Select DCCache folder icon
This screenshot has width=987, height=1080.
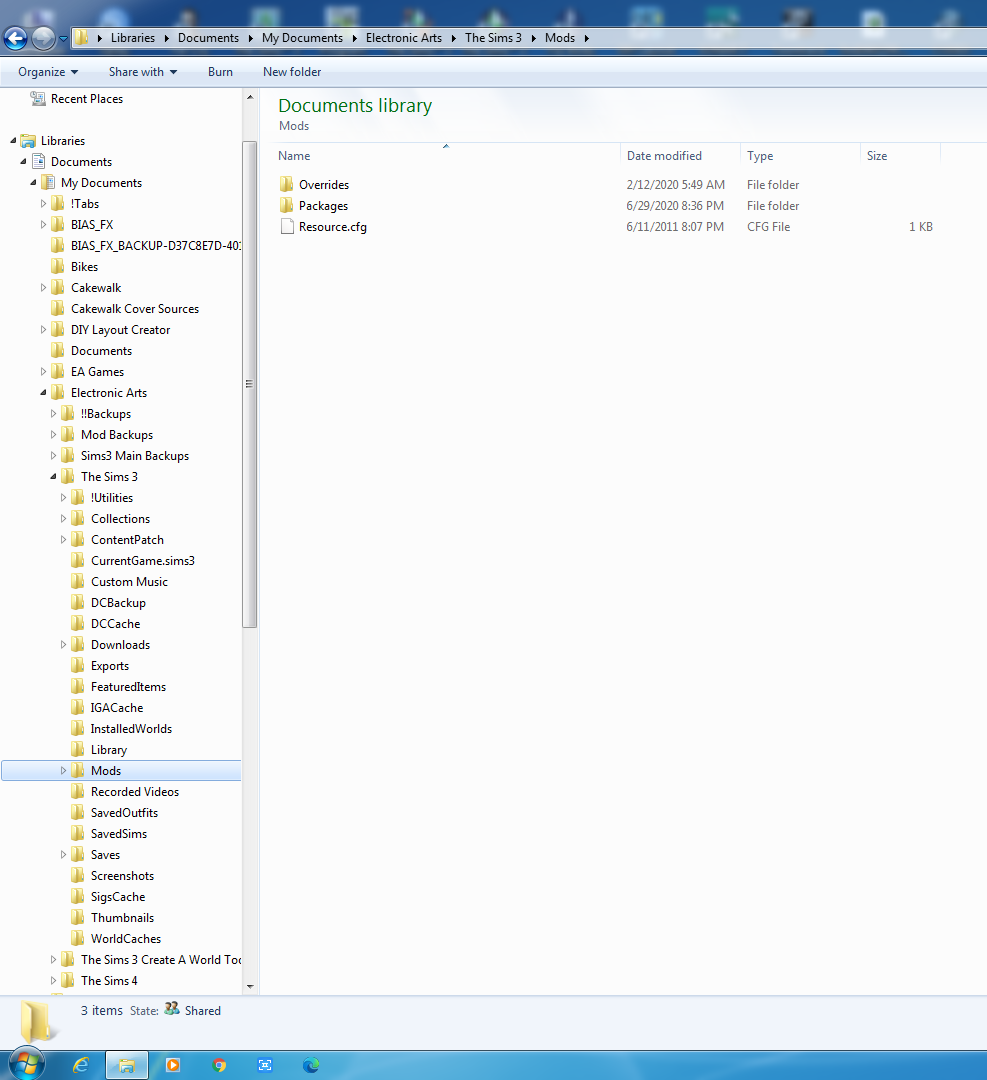pos(78,624)
